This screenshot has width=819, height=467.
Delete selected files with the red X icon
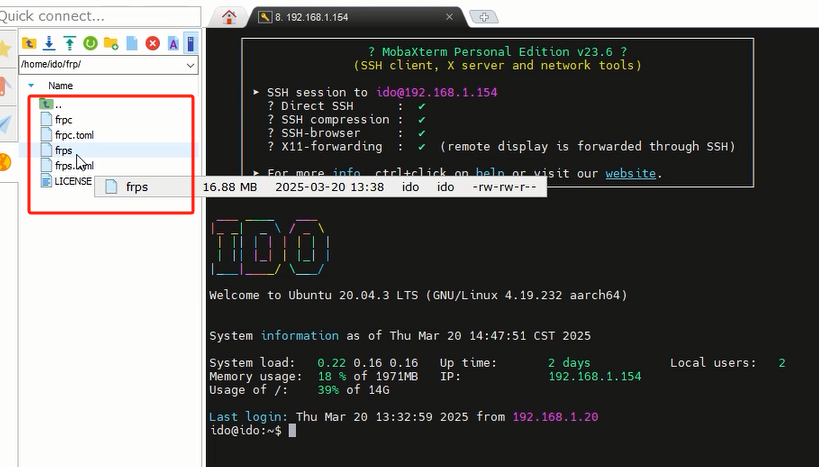tap(153, 43)
